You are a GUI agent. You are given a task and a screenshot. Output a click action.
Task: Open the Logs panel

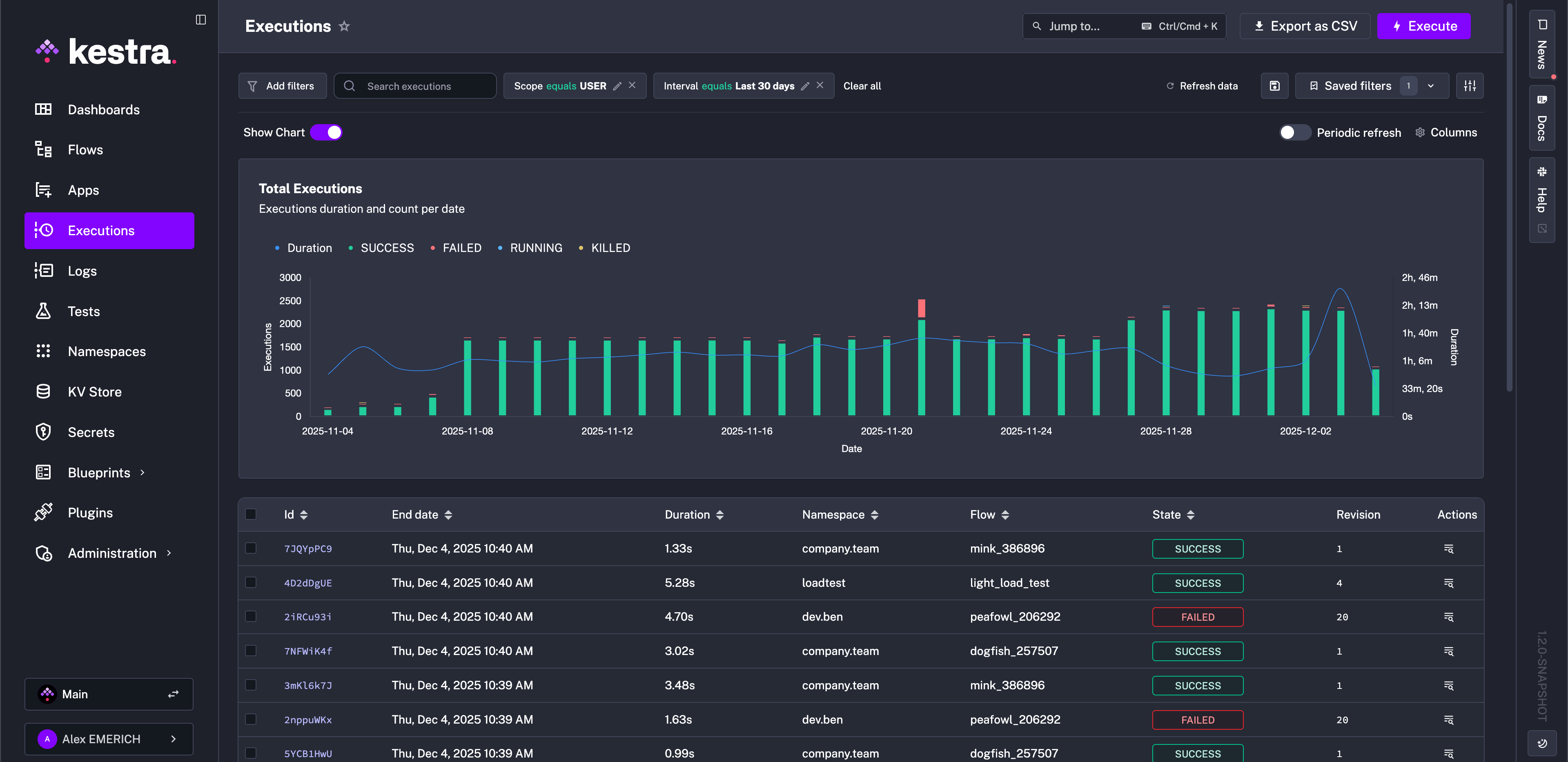(82, 271)
